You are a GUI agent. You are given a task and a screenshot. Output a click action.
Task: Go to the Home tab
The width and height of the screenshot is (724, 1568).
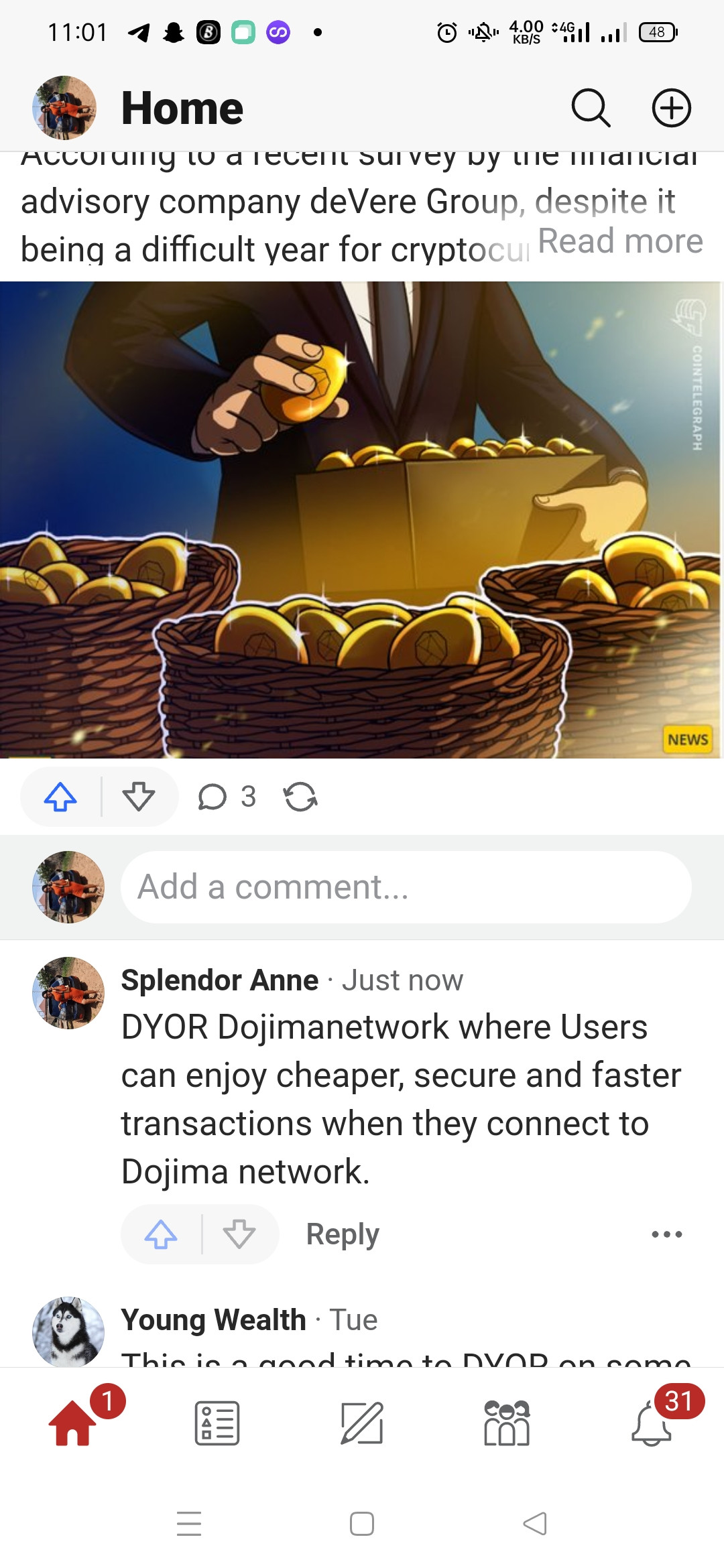point(72,1422)
